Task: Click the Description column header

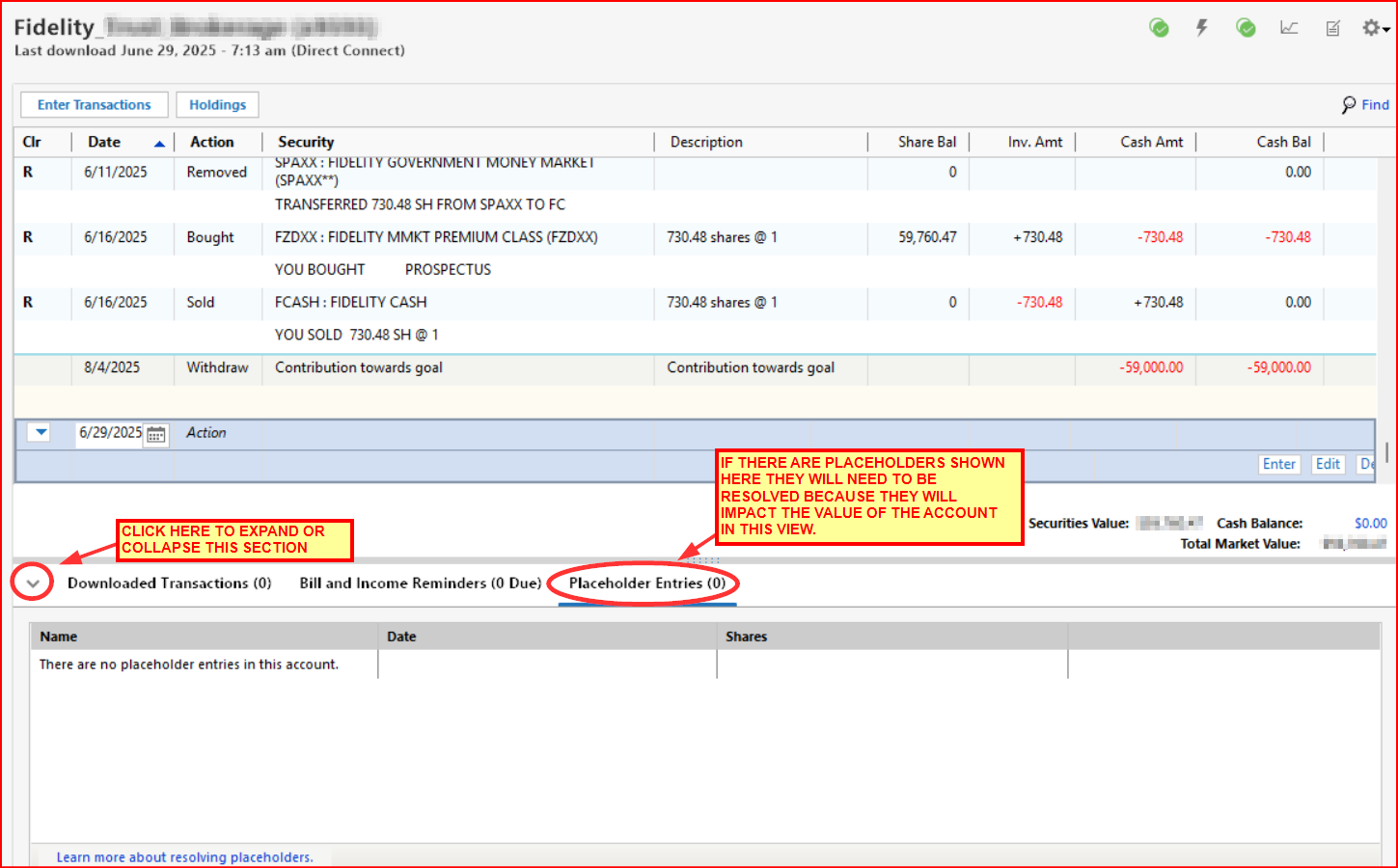Action: [706, 142]
